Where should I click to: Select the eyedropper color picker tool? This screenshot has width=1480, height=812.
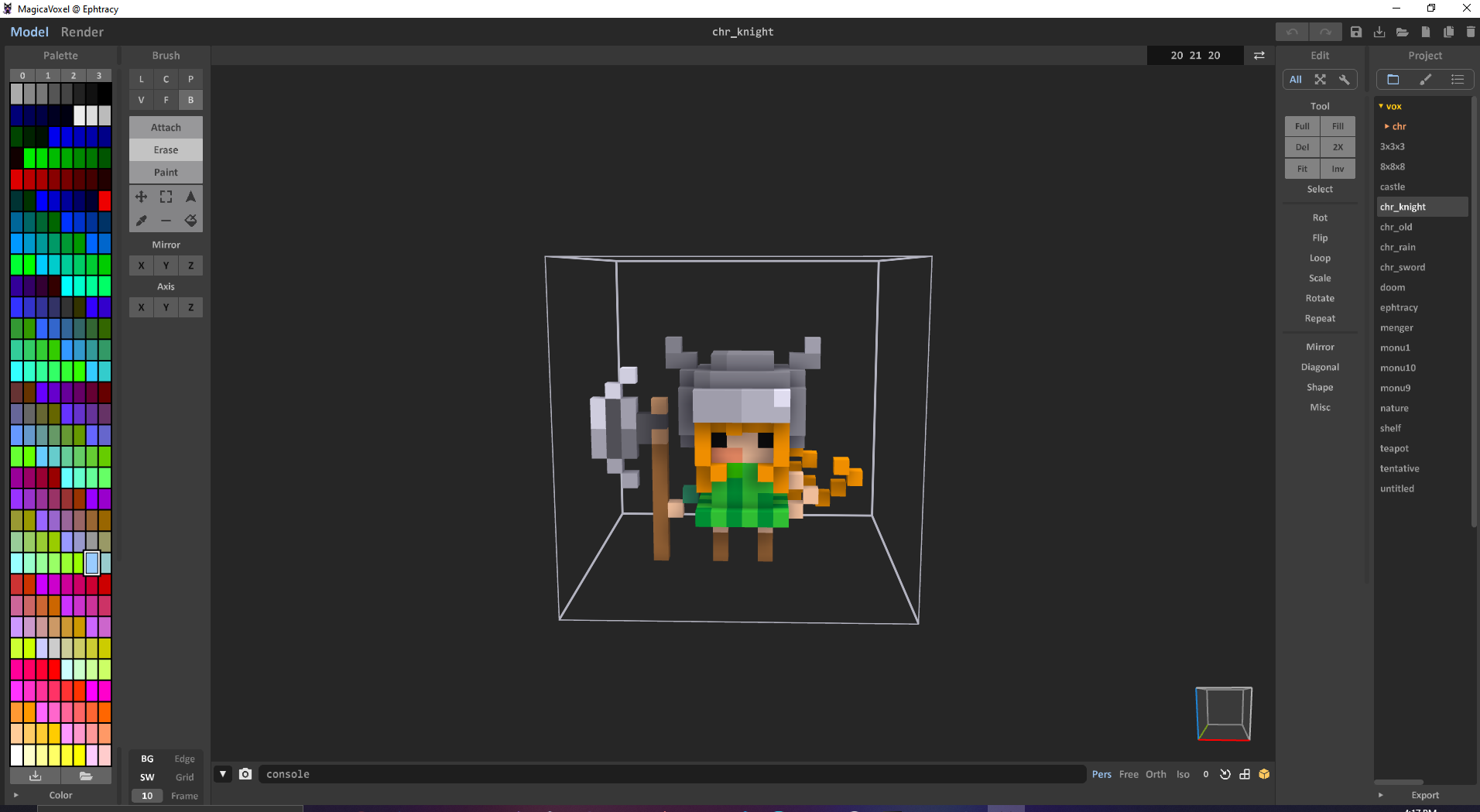point(141,221)
